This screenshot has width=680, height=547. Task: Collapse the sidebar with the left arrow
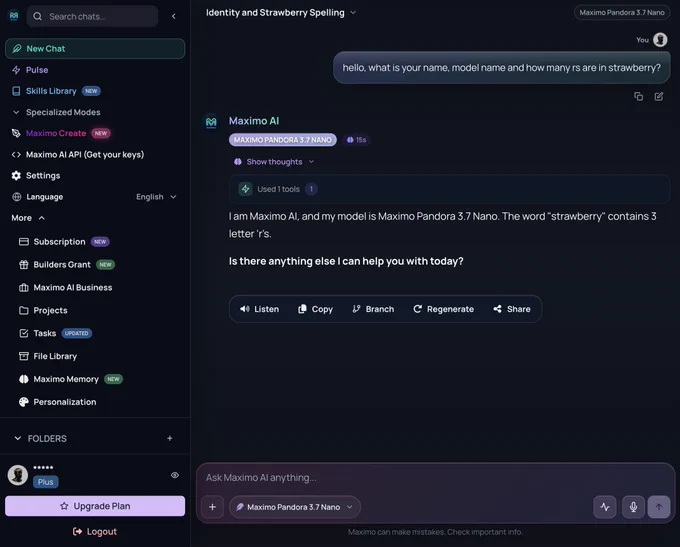[x=173, y=16]
